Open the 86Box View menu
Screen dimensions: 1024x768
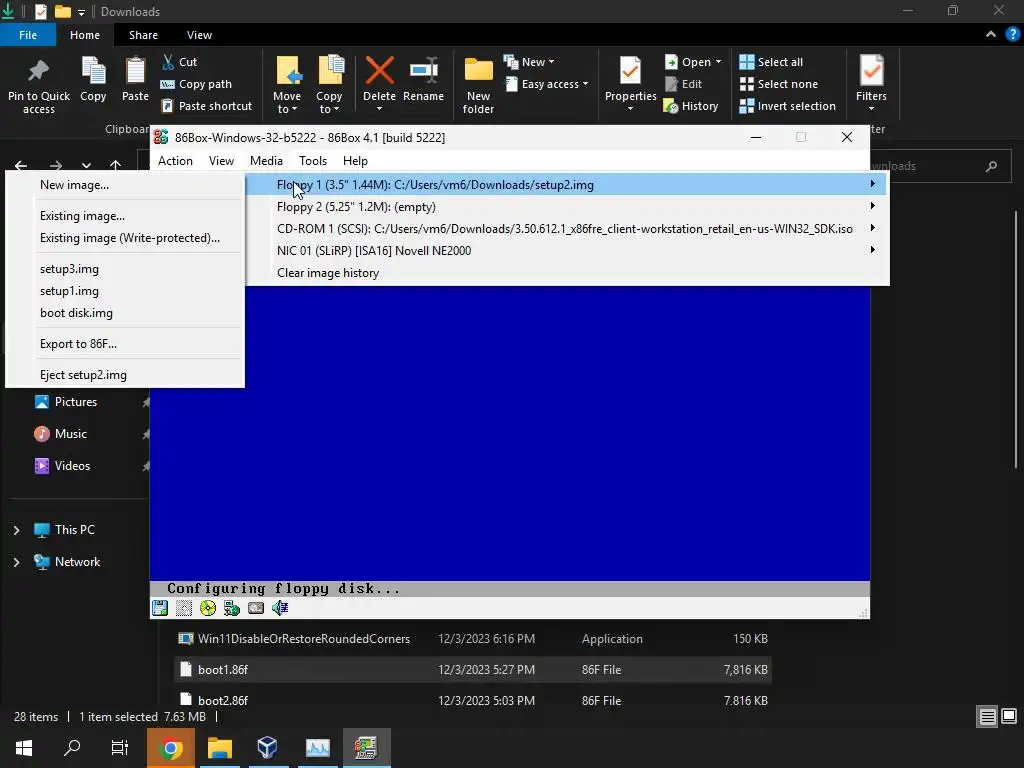(221, 161)
